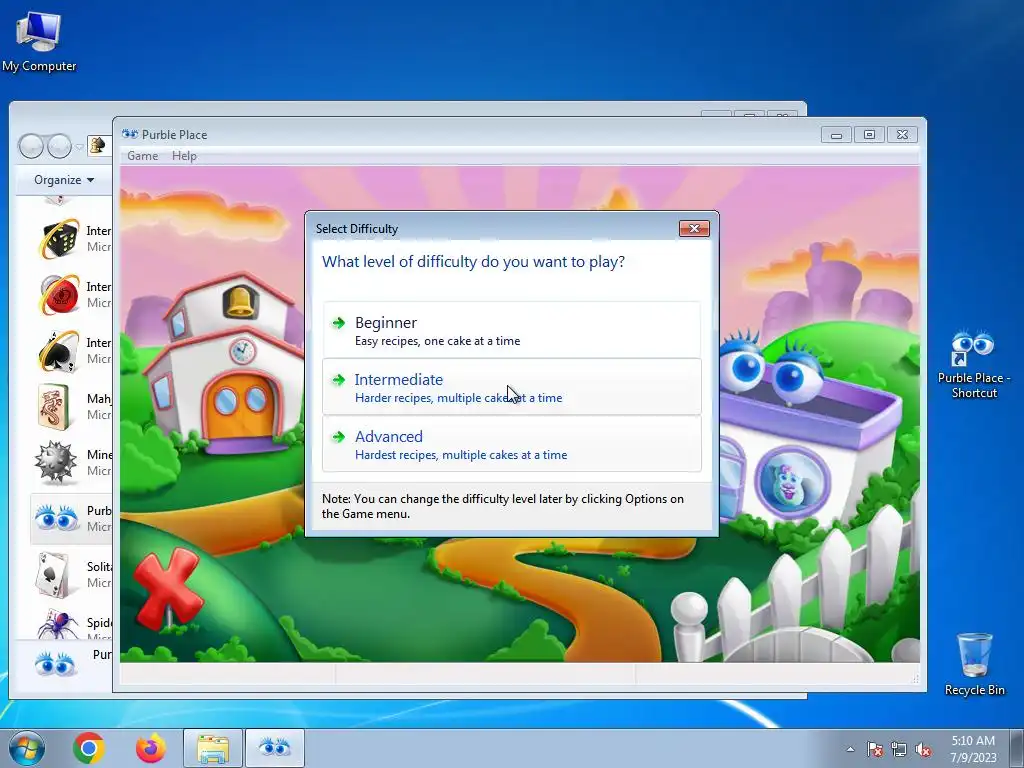The image size is (1024, 768).
Task: Open the Organize dropdown in Explorer window
Action: point(64,180)
